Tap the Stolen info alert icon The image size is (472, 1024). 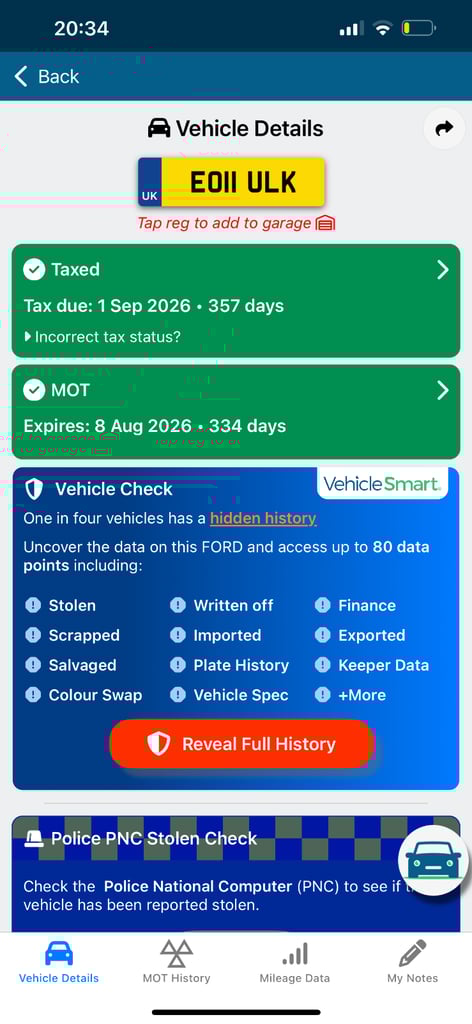[x=33, y=605]
